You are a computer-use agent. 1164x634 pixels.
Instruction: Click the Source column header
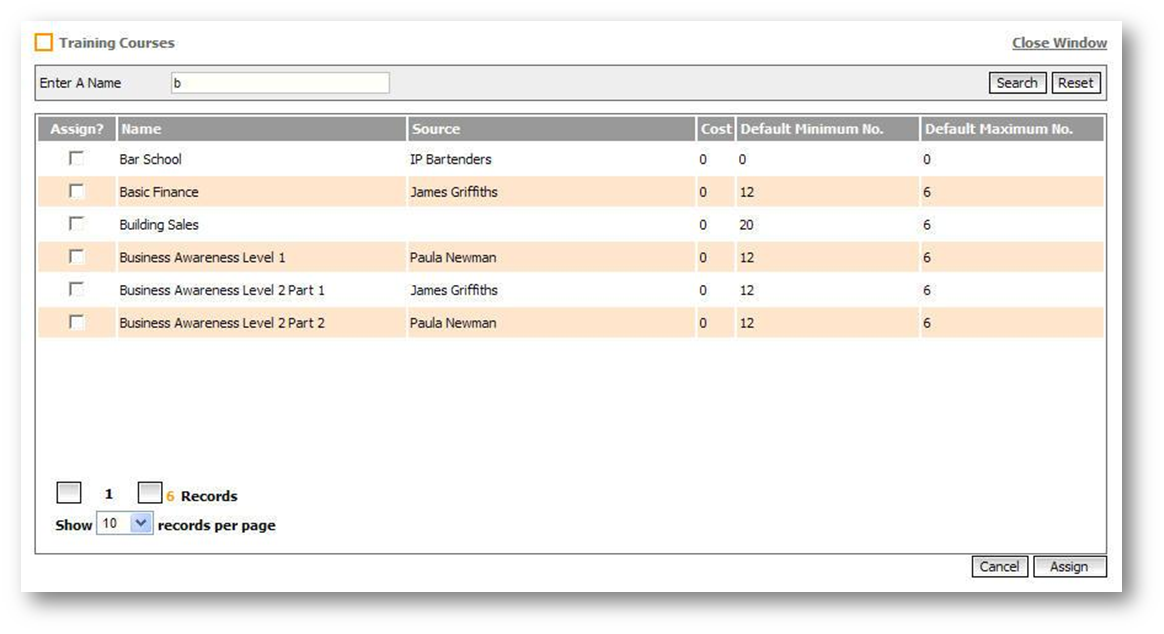click(436, 129)
